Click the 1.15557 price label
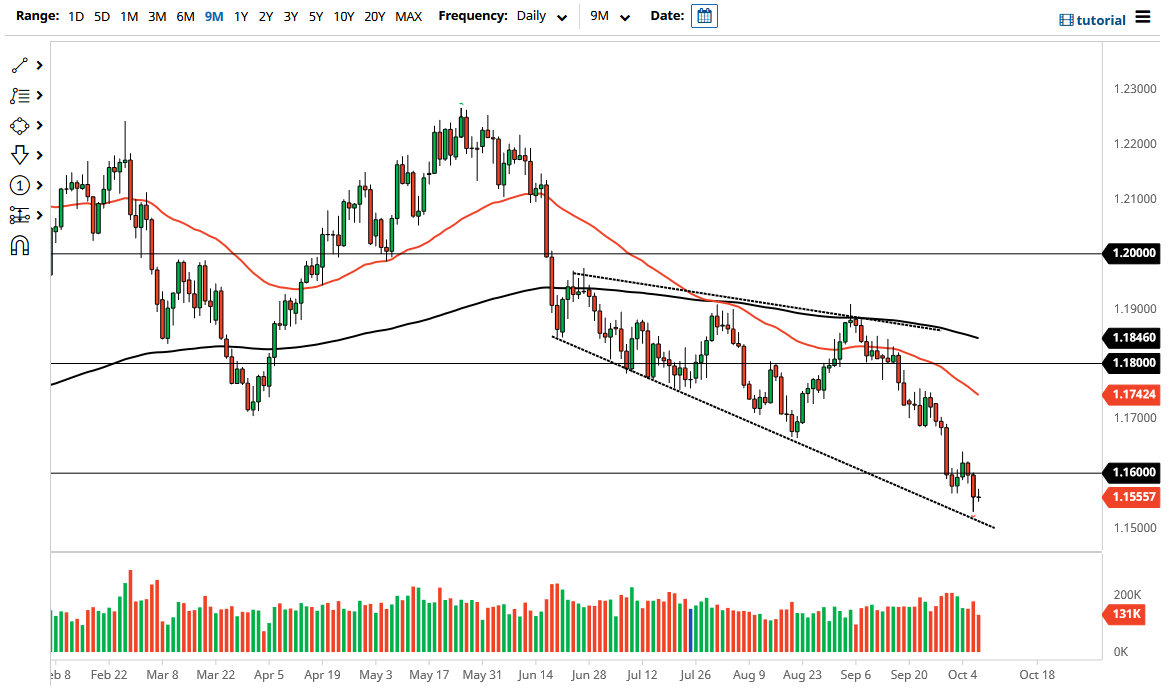The image size is (1169, 692). 1133,497
